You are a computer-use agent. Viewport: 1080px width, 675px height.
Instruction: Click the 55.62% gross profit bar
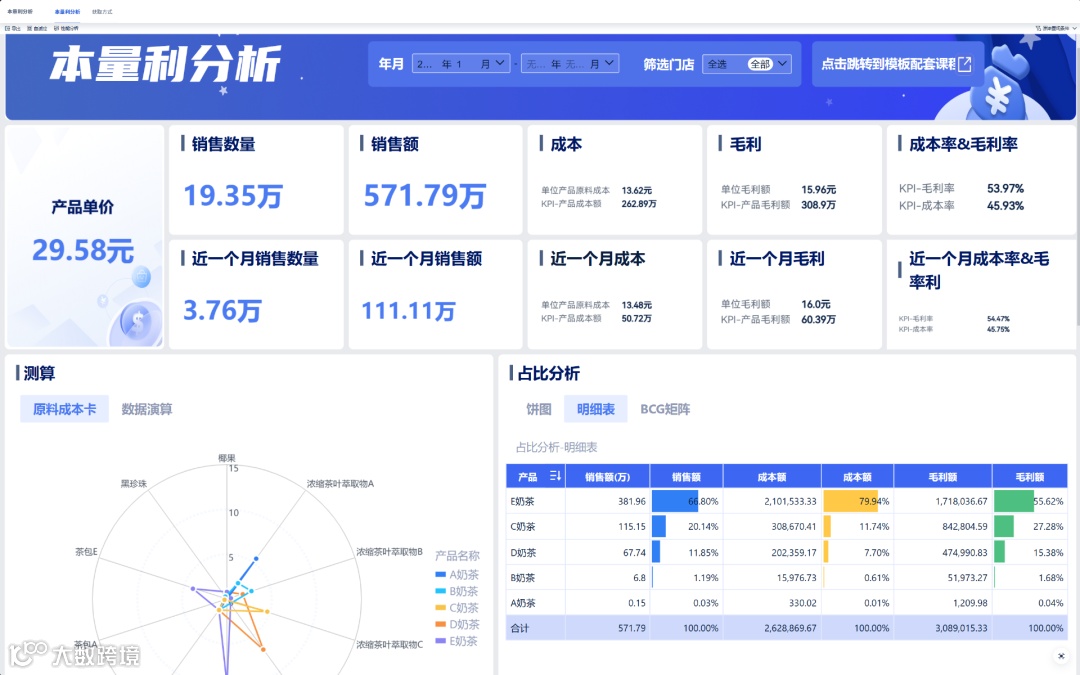[x=1014, y=501]
